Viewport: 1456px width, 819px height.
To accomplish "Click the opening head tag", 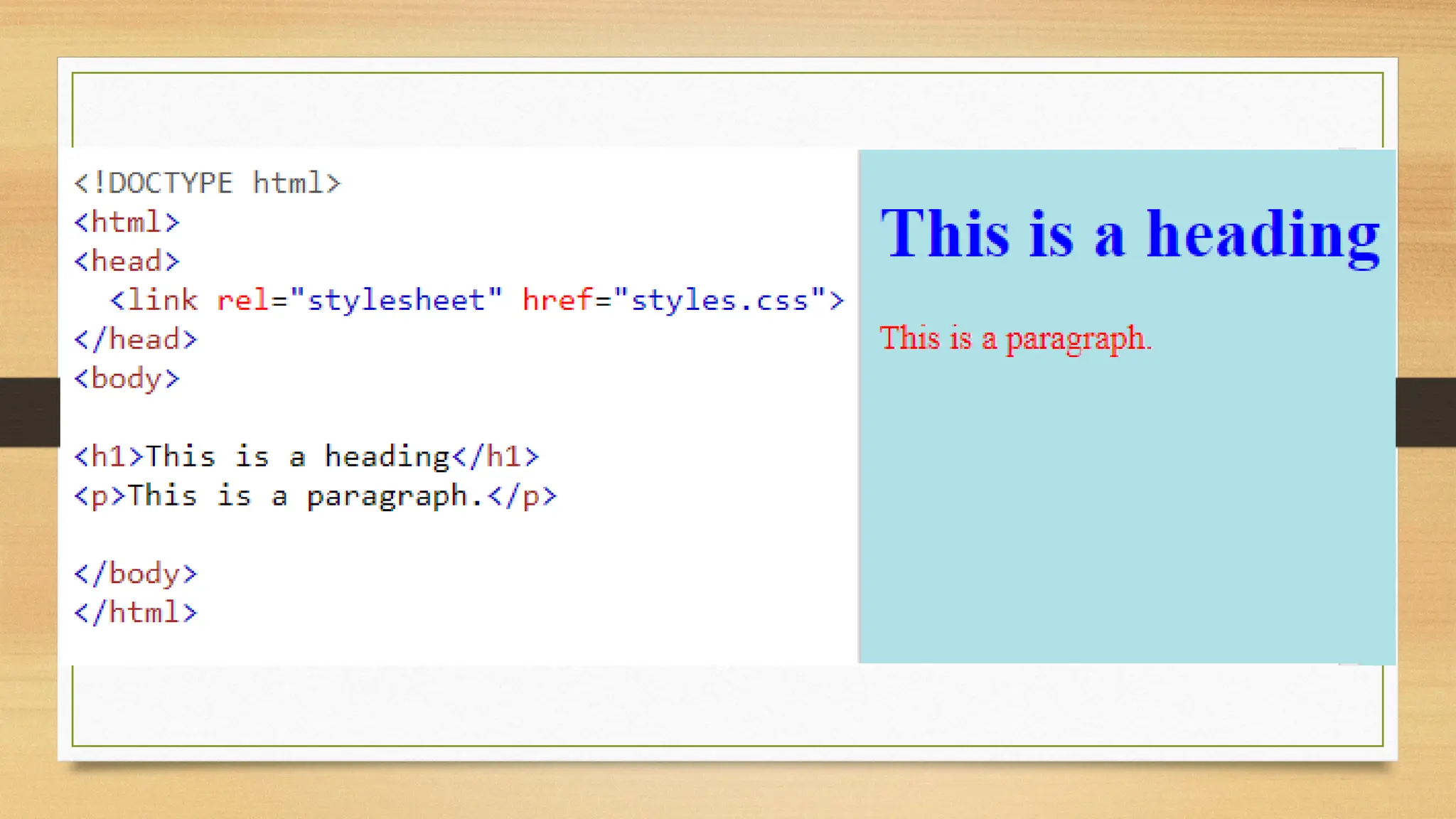I will click(x=127, y=262).
